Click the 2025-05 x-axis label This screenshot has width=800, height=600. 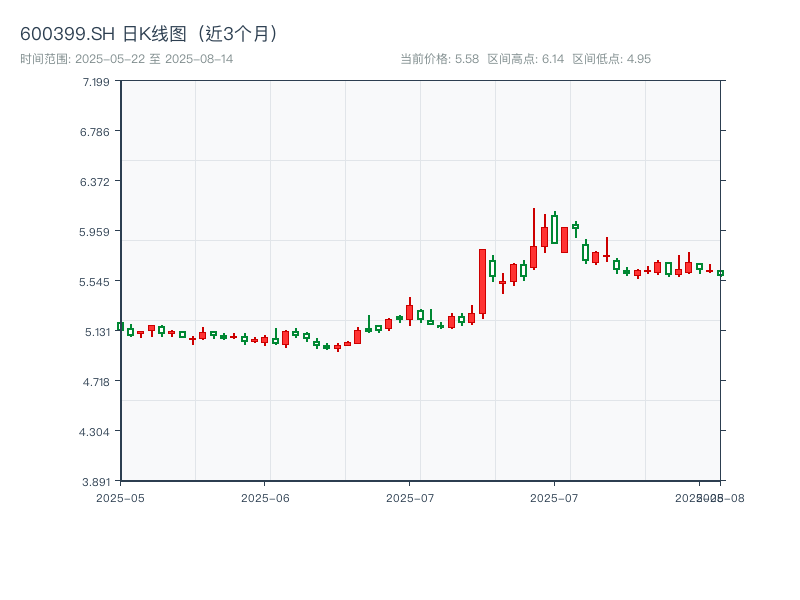click(x=120, y=498)
